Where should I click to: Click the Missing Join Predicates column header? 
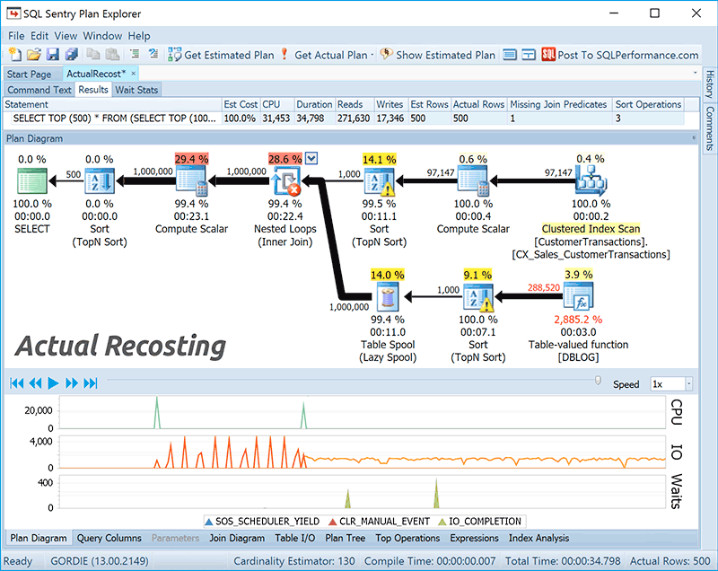558,104
